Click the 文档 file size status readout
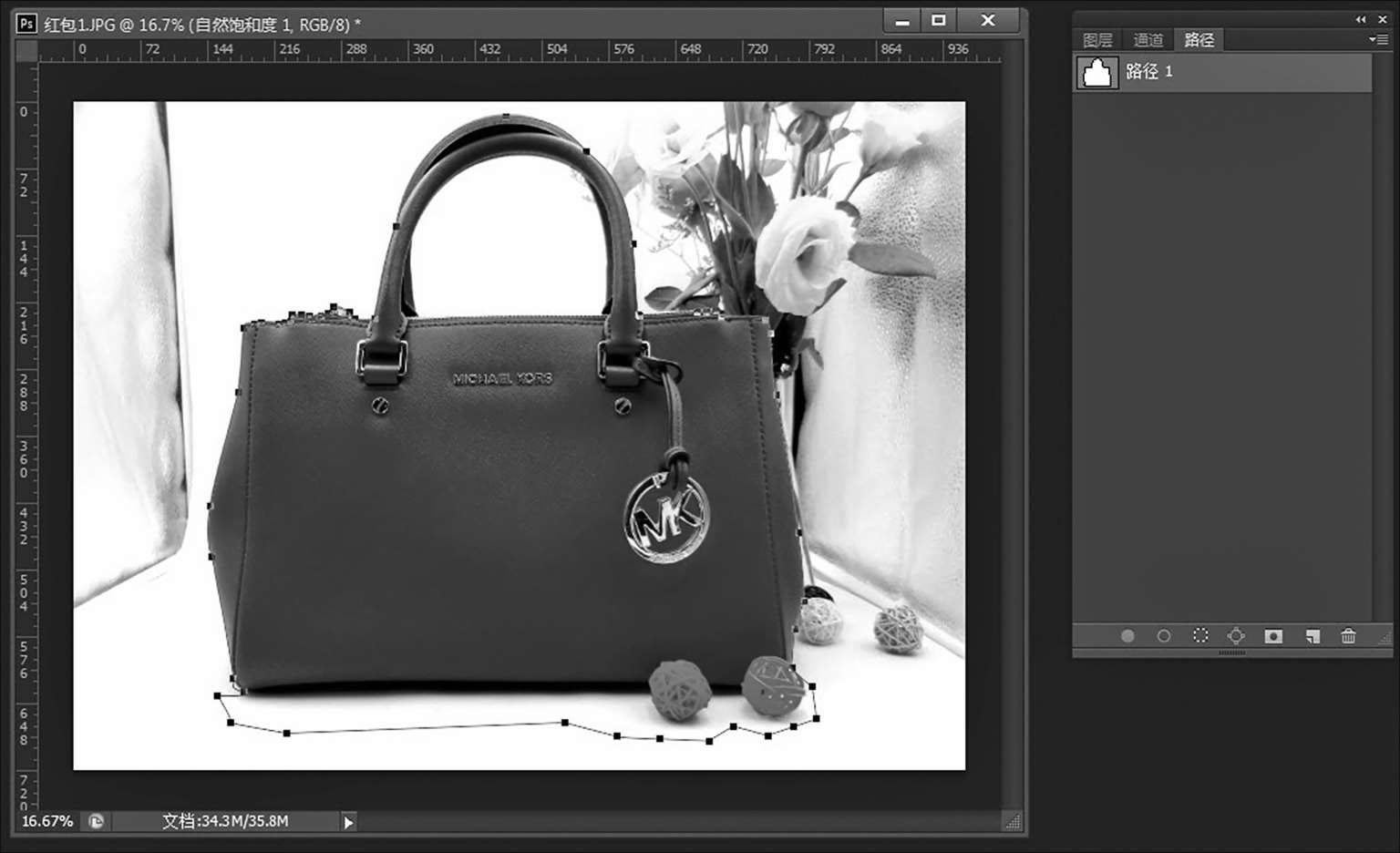The height and width of the screenshot is (853, 1400). pyautogui.click(x=225, y=821)
